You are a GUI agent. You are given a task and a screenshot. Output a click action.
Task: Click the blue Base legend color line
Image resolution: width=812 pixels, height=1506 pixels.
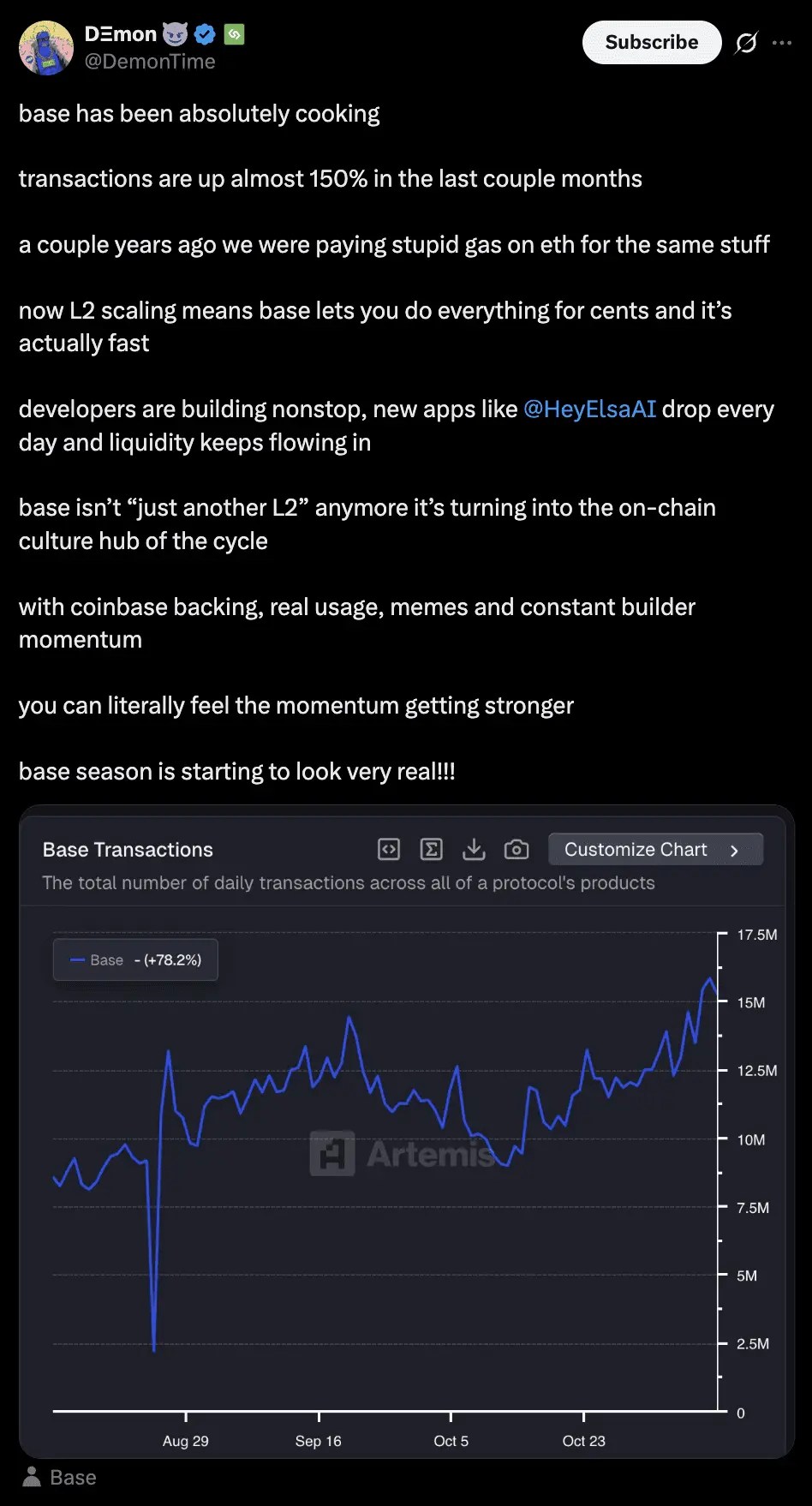pos(77,960)
